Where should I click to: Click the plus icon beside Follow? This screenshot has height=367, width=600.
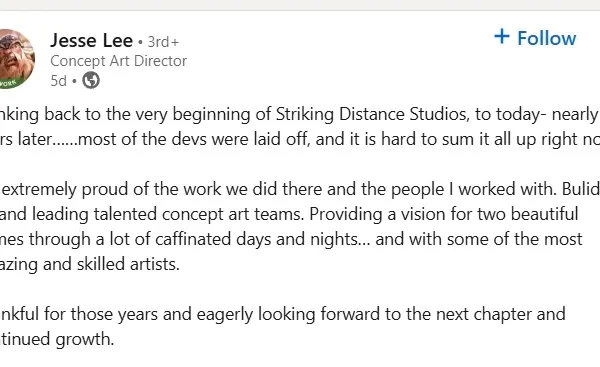pos(502,37)
